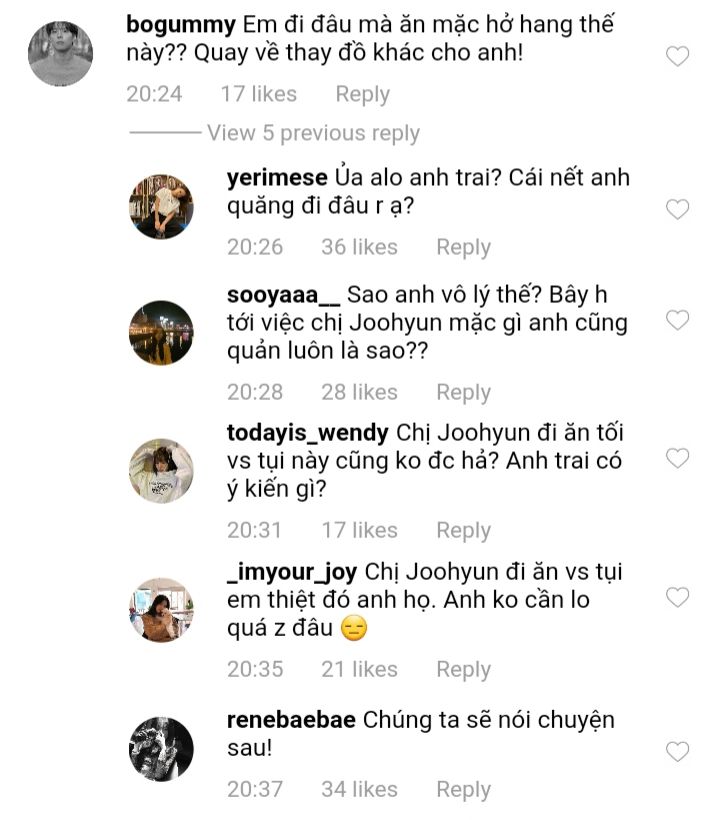This screenshot has width=720, height=820.
Task: Reply to yerimese's comment
Action: tap(463, 247)
